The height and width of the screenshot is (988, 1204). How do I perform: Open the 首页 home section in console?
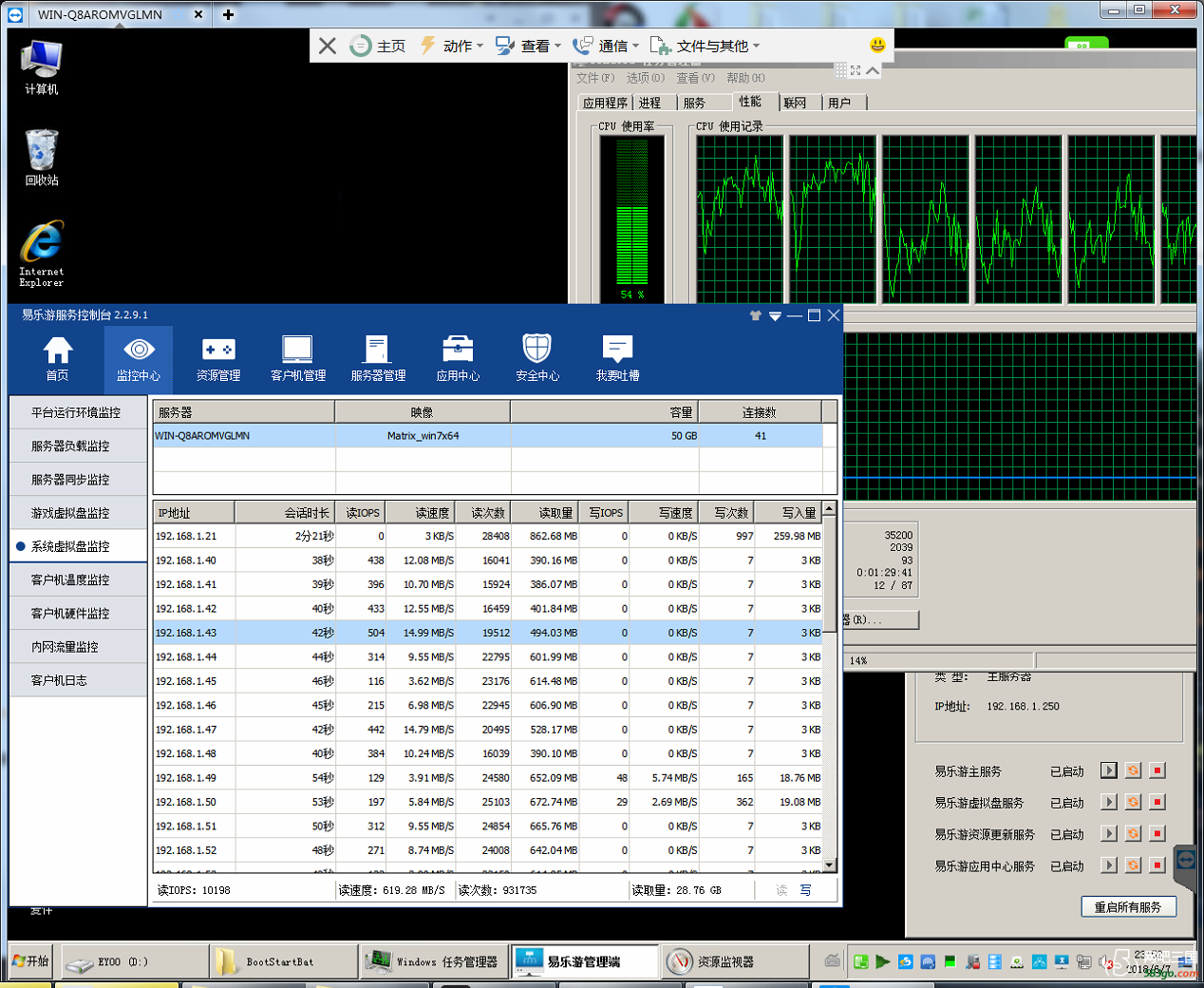57,359
